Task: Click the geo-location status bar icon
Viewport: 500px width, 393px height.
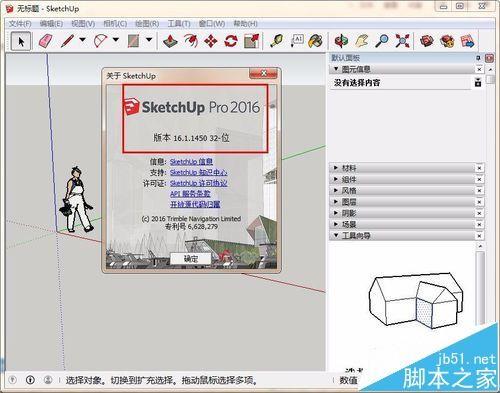Action: click(x=12, y=380)
